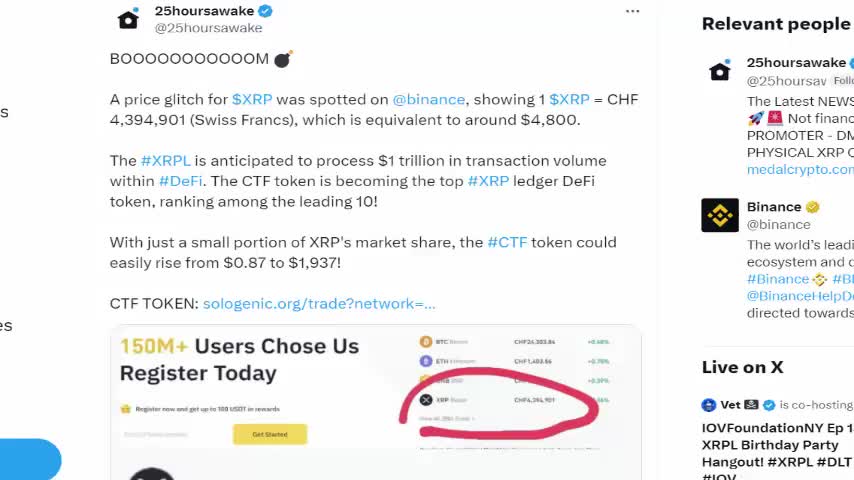854x480 pixels.
Task: Click the BTC coin icon in the image
Action: pyautogui.click(x=426, y=341)
